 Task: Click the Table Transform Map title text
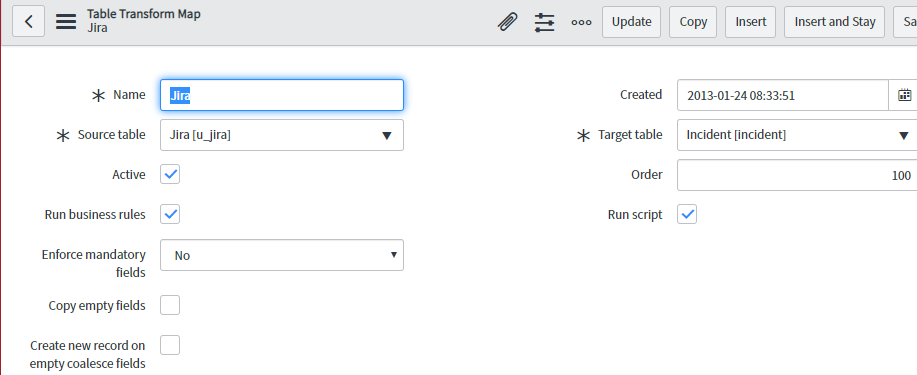tap(144, 14)
